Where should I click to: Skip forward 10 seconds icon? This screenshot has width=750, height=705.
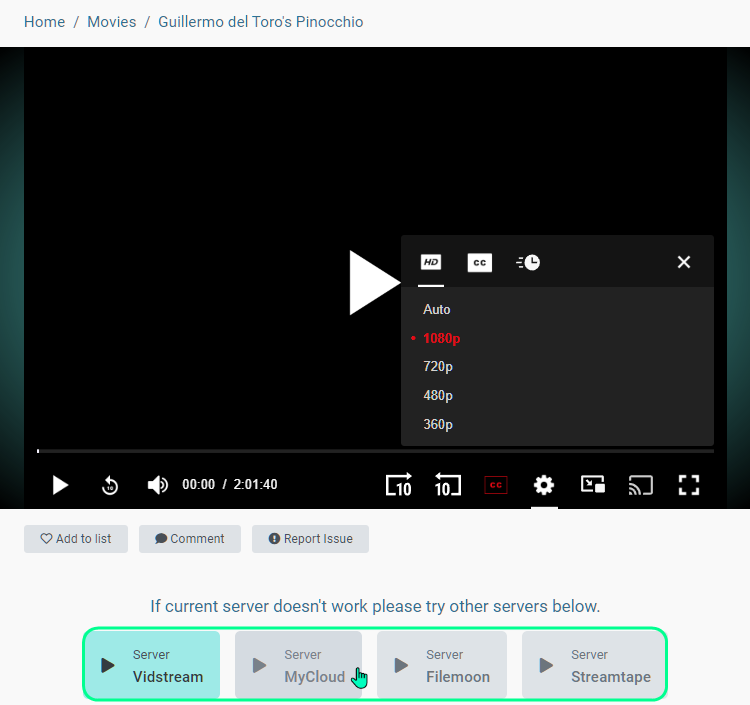(x=398, y=485)
